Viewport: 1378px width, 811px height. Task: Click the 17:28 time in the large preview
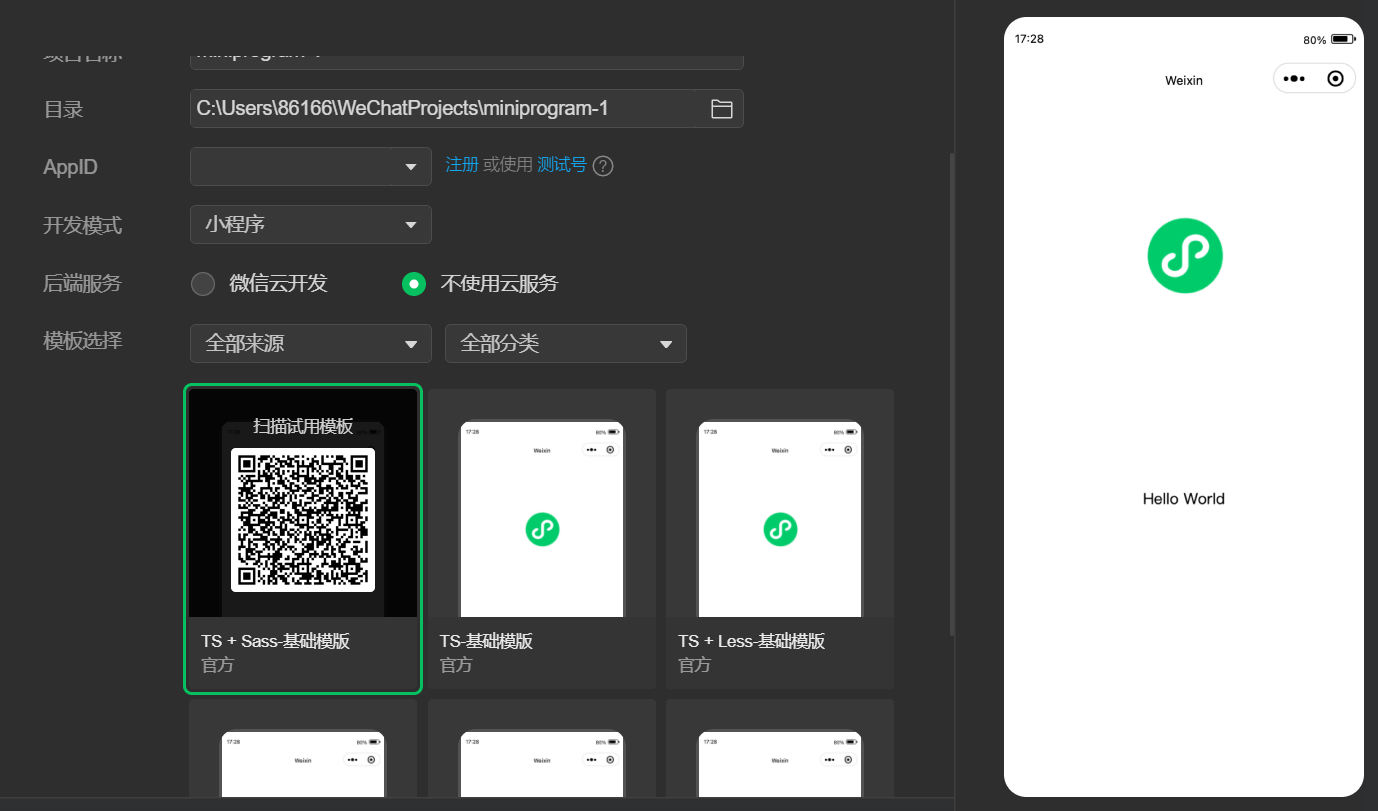[1029, 39]
